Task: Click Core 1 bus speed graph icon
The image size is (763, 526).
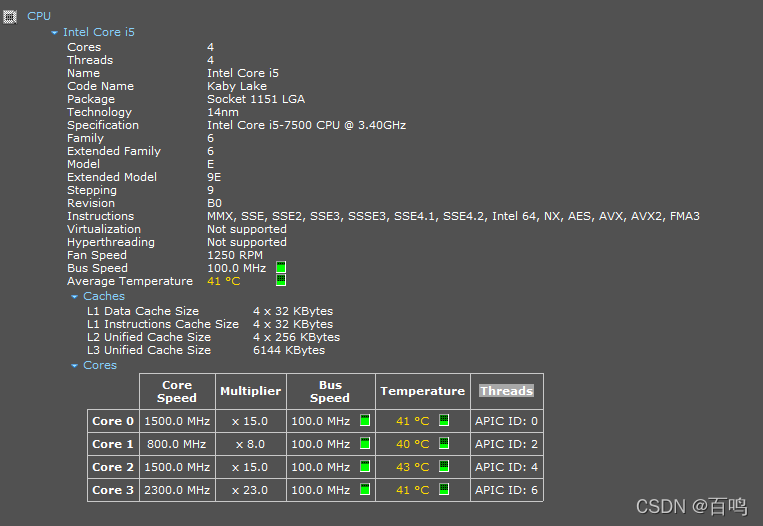Action: [x=365, y=443]
